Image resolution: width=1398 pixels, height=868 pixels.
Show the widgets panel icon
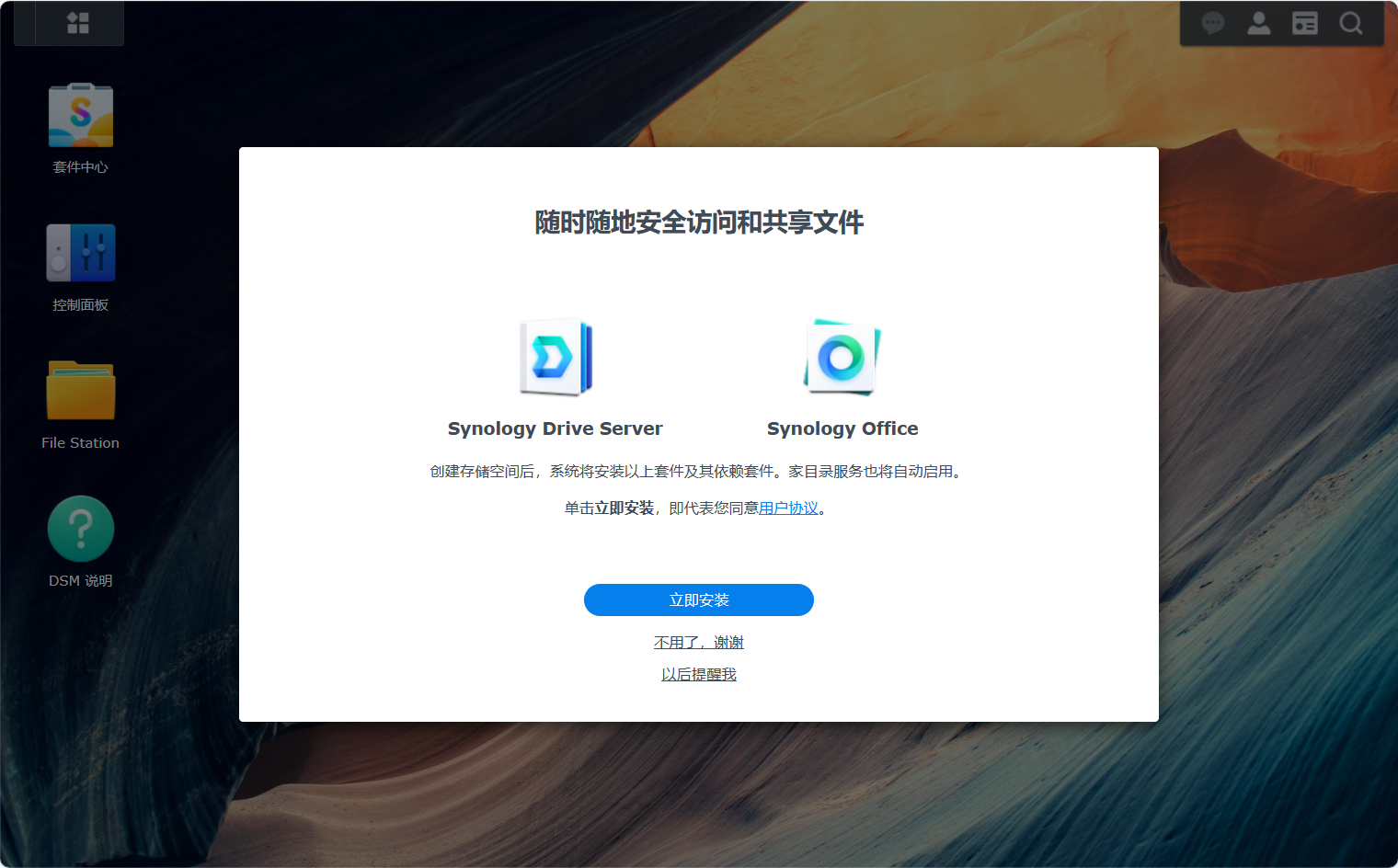click(1305, 23)
